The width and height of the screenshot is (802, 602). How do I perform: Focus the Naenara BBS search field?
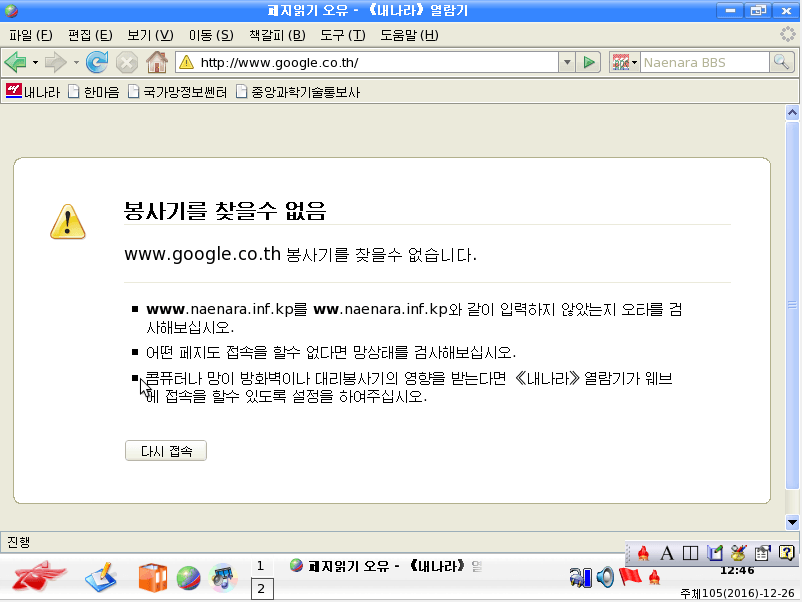tap(705, 62)
